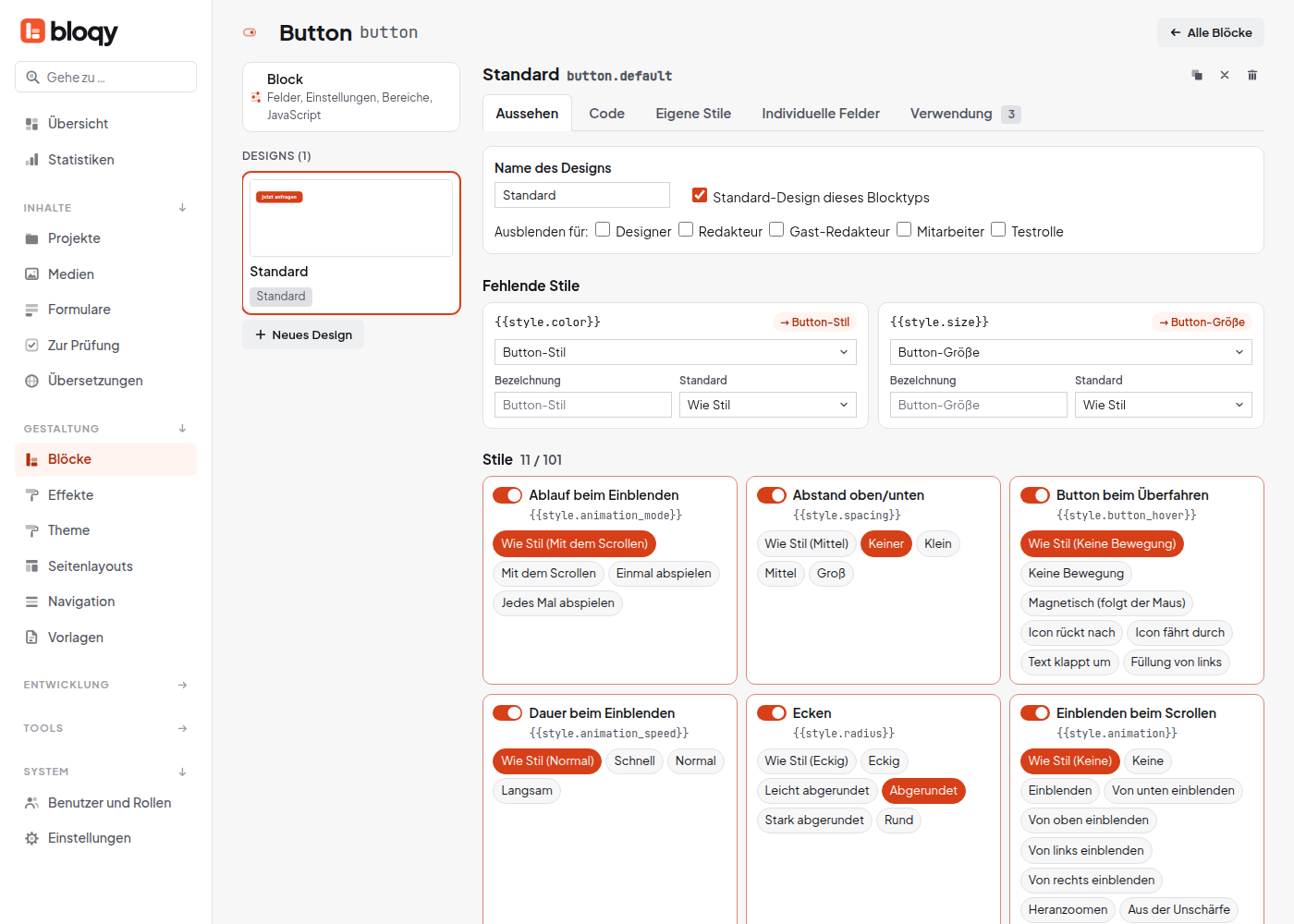1294x924 pixels.
Task: Click the Name des Designs input field
Action: pos(582,195)
